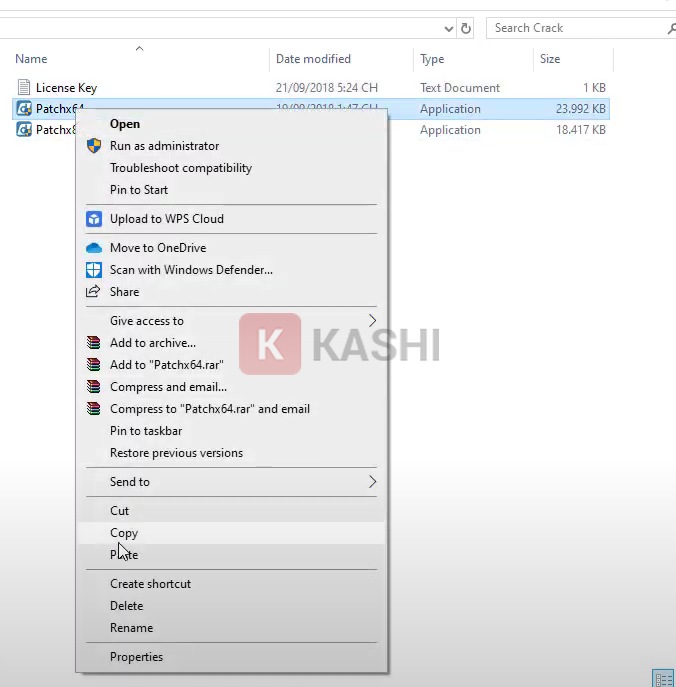Click the refresh icon beside address bar
This screenshot has height=687, width=676.
(x=465, y=28)
